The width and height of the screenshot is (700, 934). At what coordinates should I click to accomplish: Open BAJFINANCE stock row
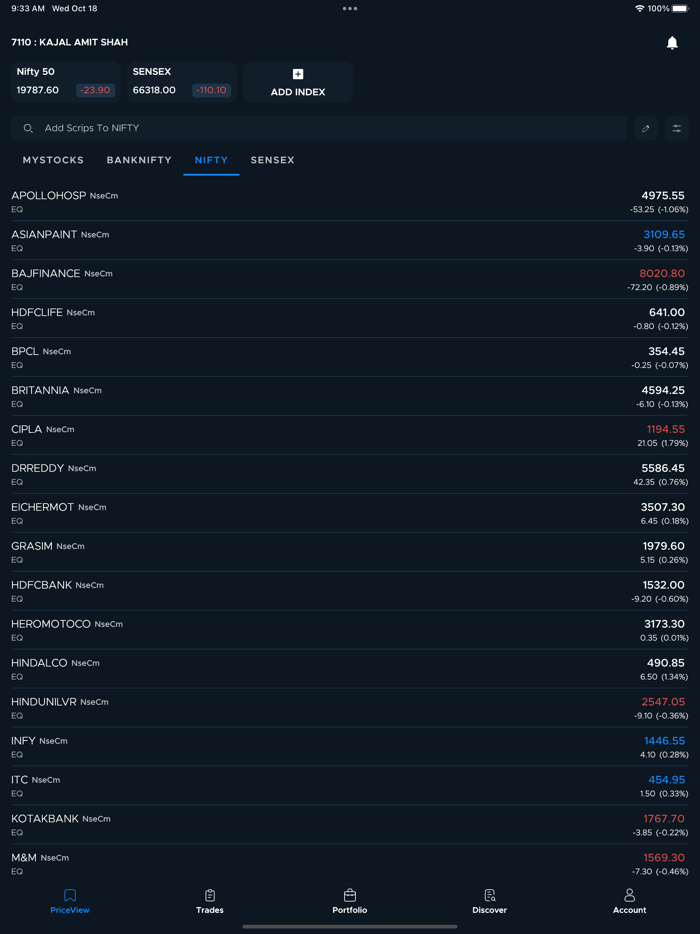coord(350,279)
